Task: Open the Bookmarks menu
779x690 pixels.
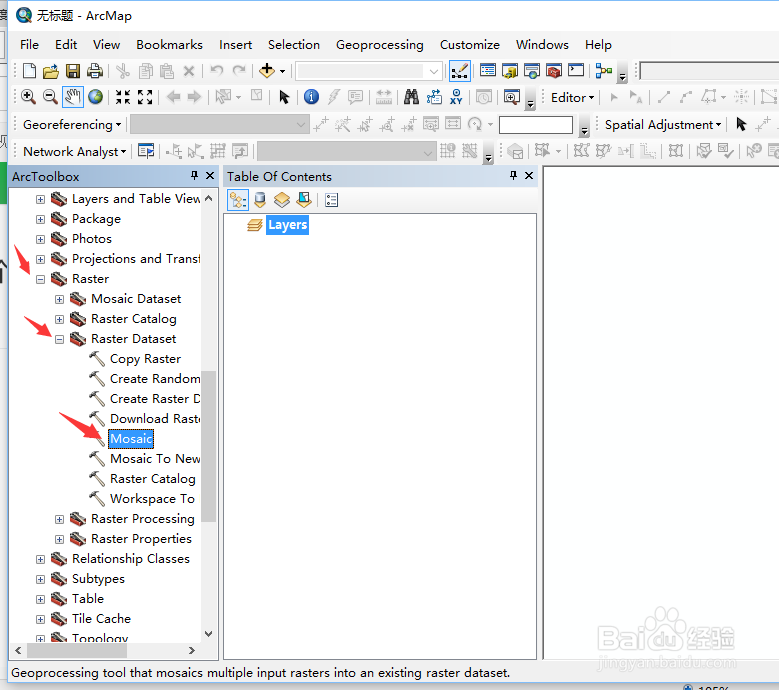Action: (169, 45)
